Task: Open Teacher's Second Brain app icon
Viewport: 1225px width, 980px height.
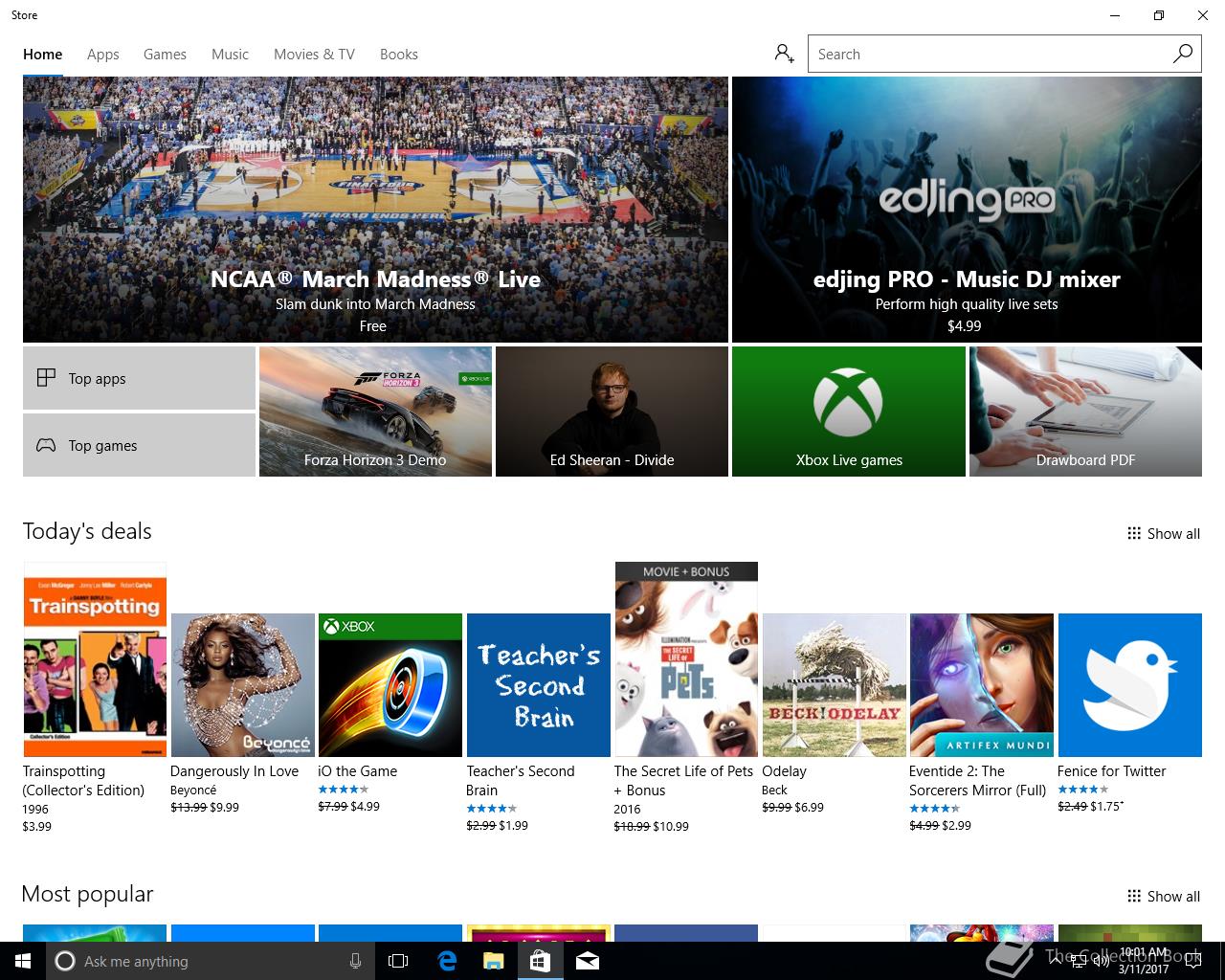Action: click(x=538, y=685)
